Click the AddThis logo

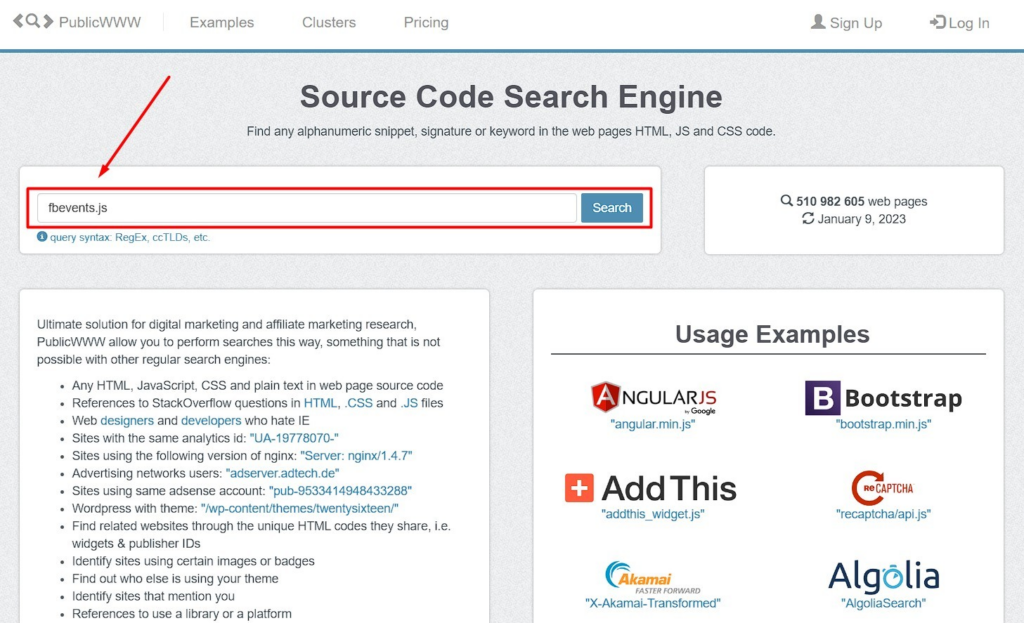[x=651, y=488]
